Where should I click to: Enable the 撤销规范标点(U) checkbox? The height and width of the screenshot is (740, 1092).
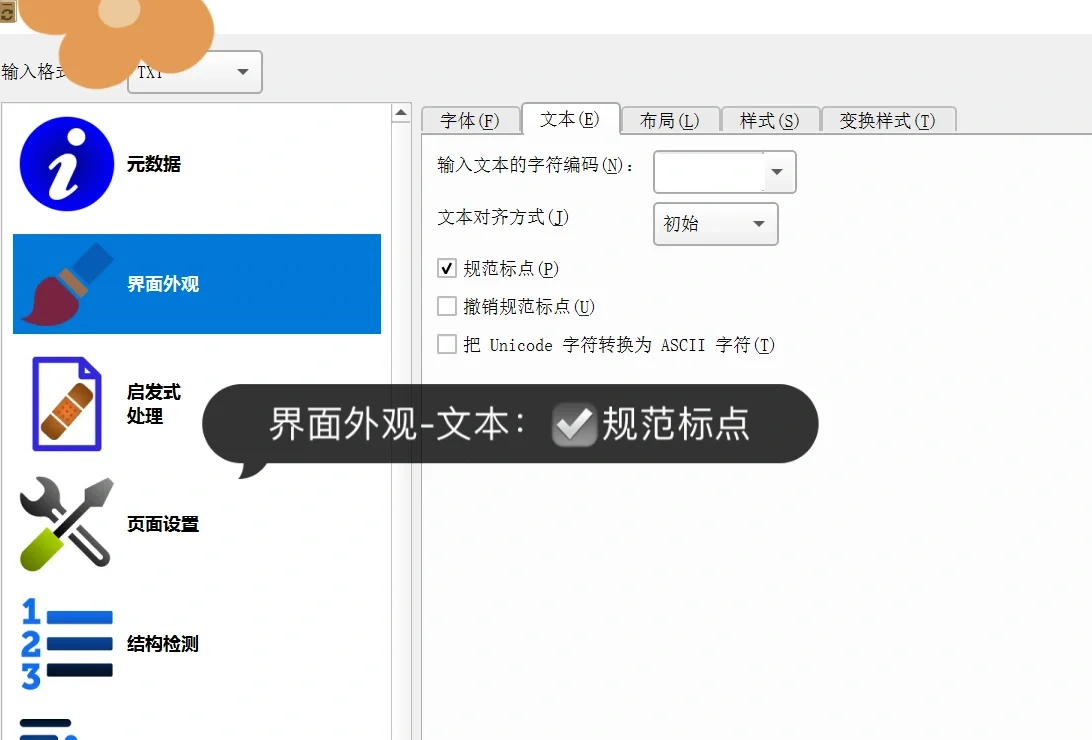coord(446,306)
